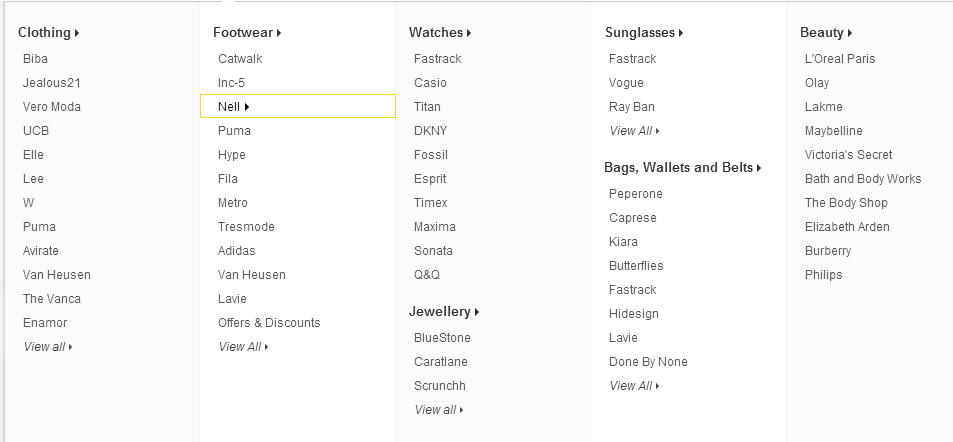Expand the Watches category heading
Screen dimensions: 953x442
pyautogui.click(x=439, y=33)
